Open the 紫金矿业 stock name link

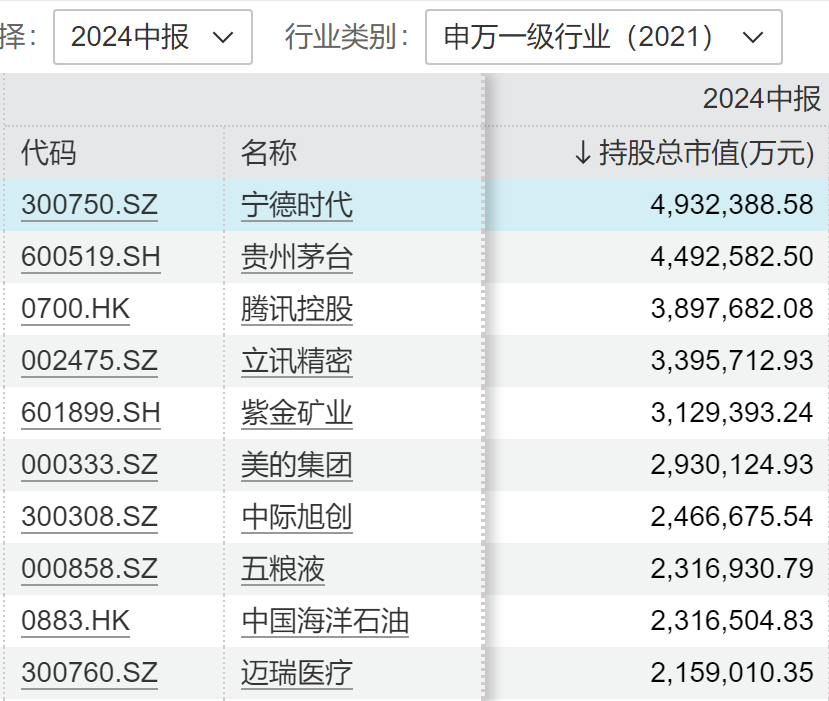tap(297, 412)
